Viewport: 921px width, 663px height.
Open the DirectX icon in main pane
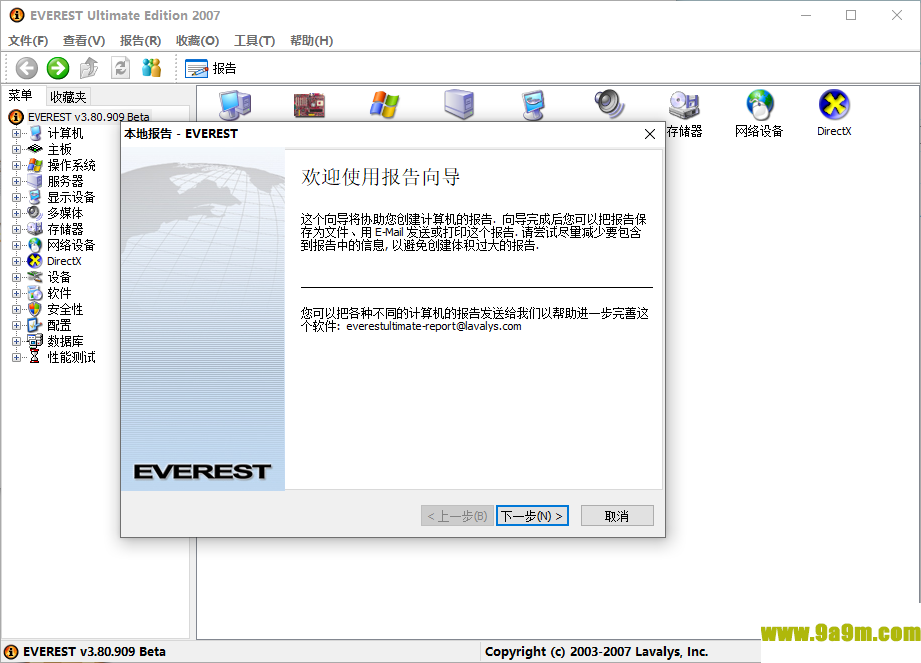click(834, 114)
